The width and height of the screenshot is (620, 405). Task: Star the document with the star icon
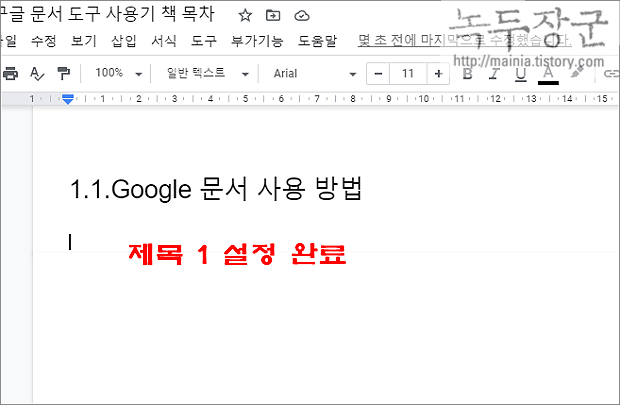[x=245, y=16]
